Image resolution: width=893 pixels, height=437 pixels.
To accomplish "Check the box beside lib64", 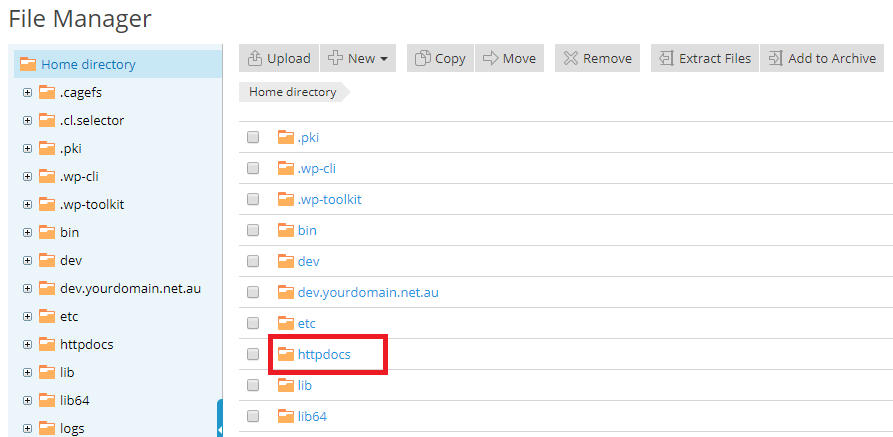I will (x=253, y=416).
